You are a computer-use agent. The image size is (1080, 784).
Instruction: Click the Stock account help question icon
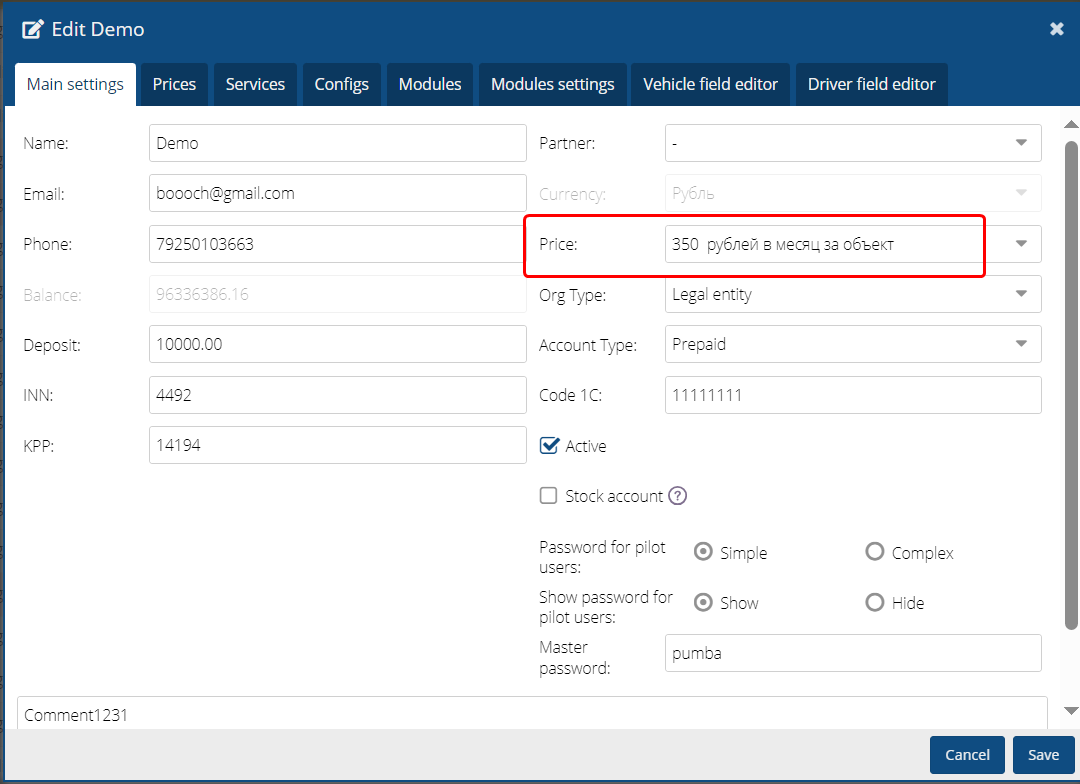pos(678,496)
